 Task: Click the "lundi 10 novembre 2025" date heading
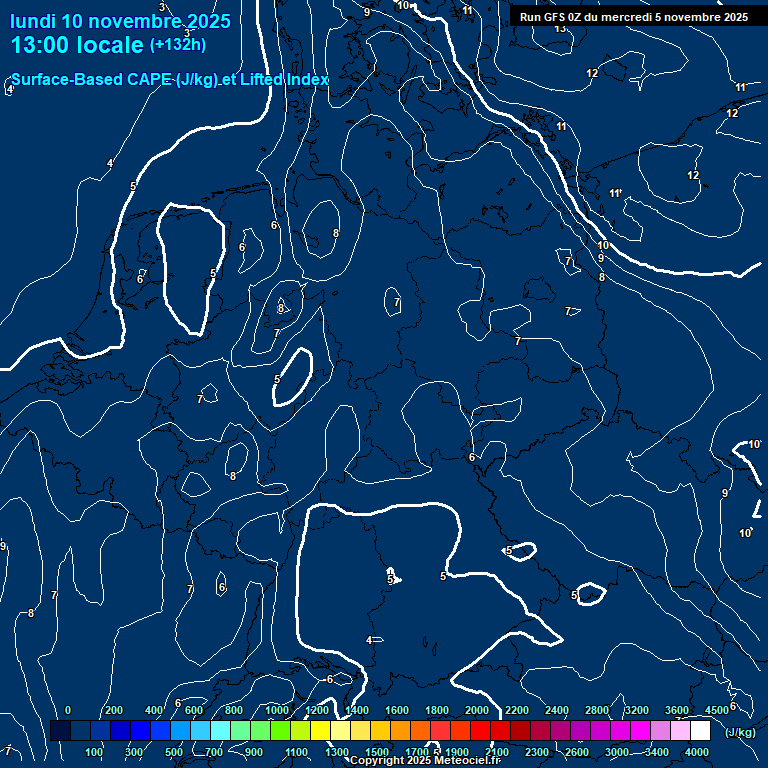120,21
